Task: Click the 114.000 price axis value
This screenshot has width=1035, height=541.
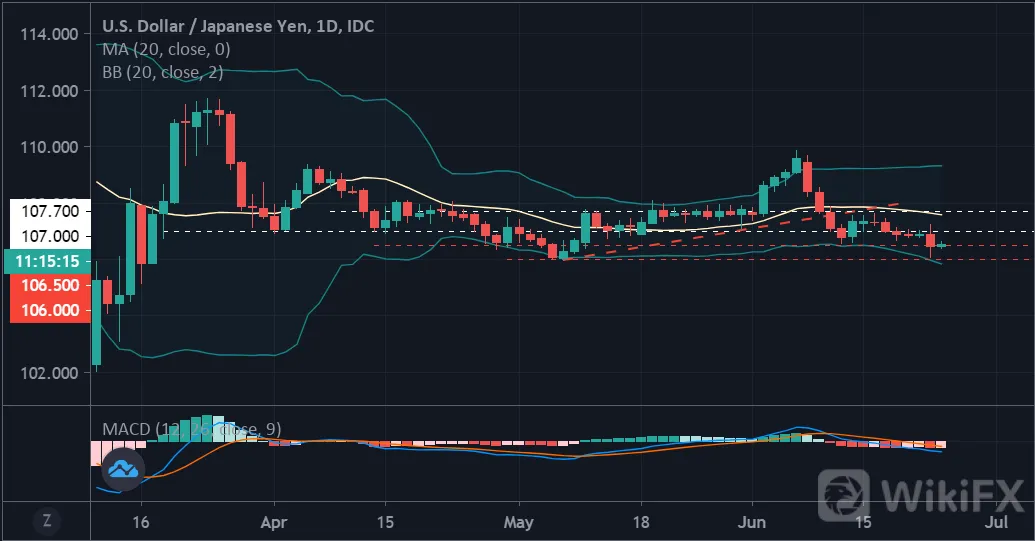Action: [49, 34]
